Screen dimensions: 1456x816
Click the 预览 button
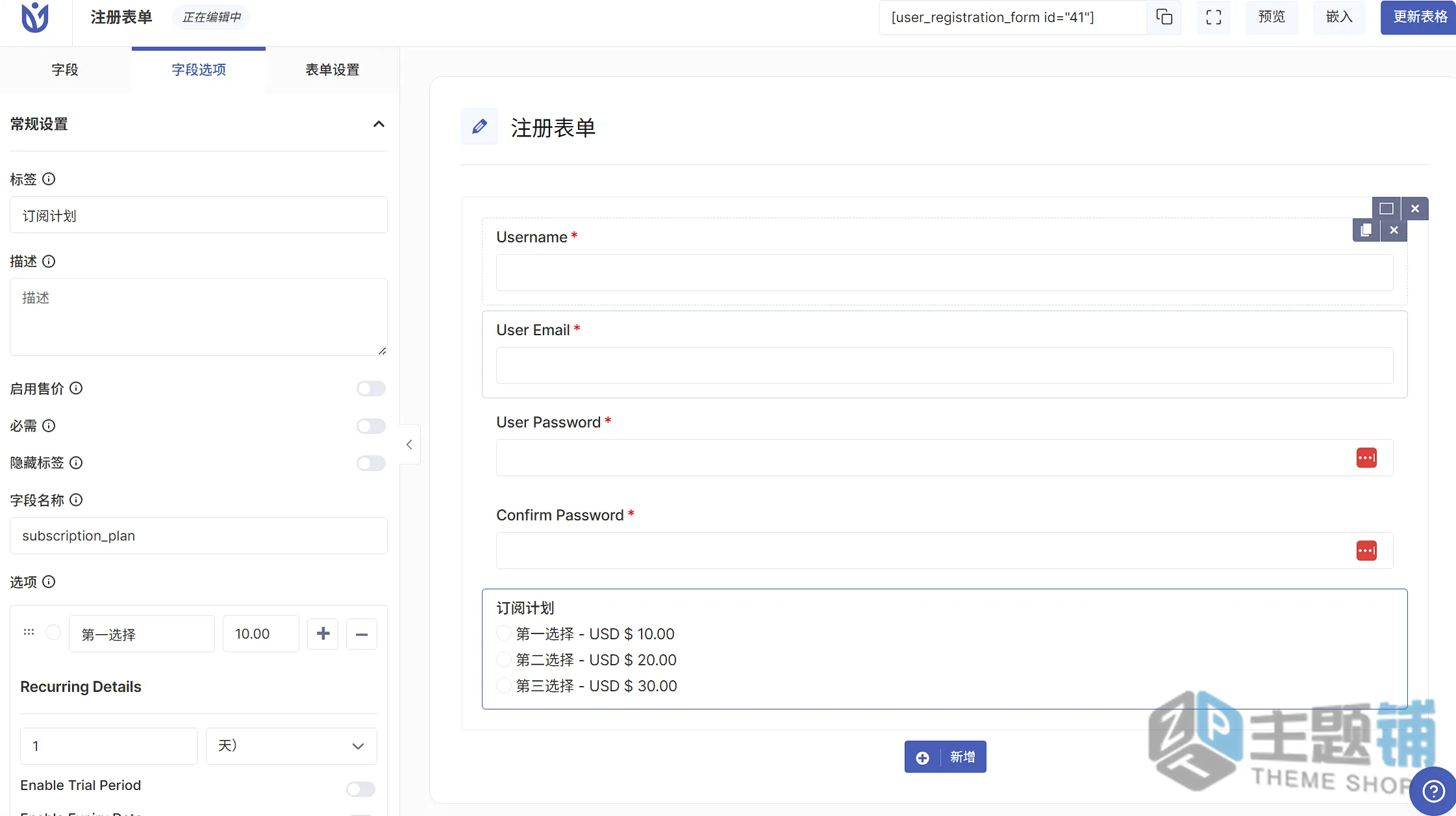(1272, 18)
